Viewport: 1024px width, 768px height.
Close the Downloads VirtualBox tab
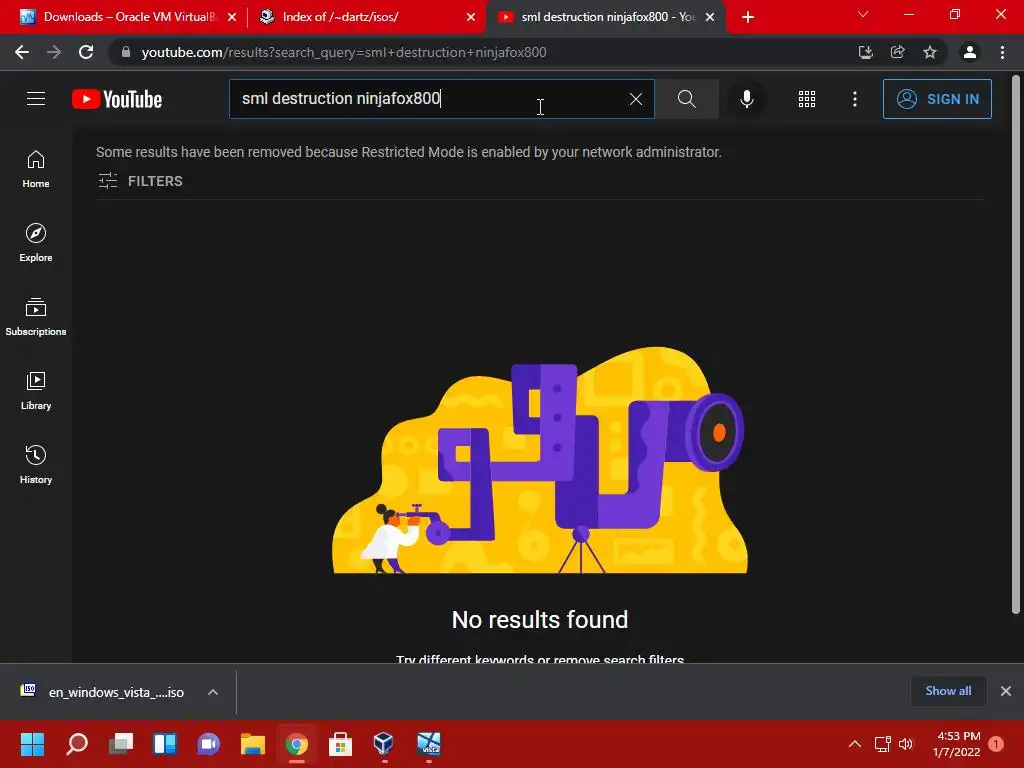[232, 17]
